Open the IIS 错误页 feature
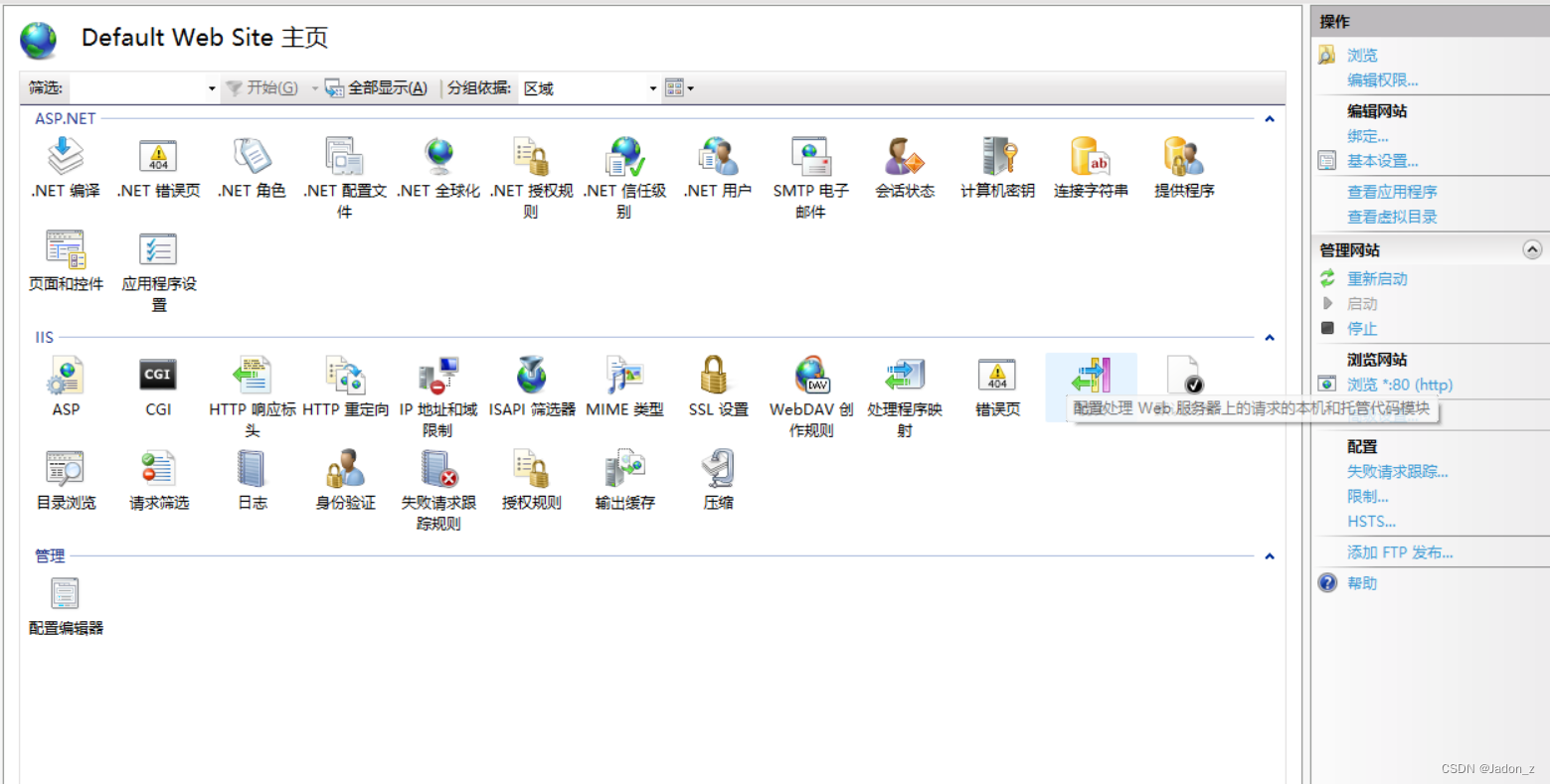 [x=997, y=387]
